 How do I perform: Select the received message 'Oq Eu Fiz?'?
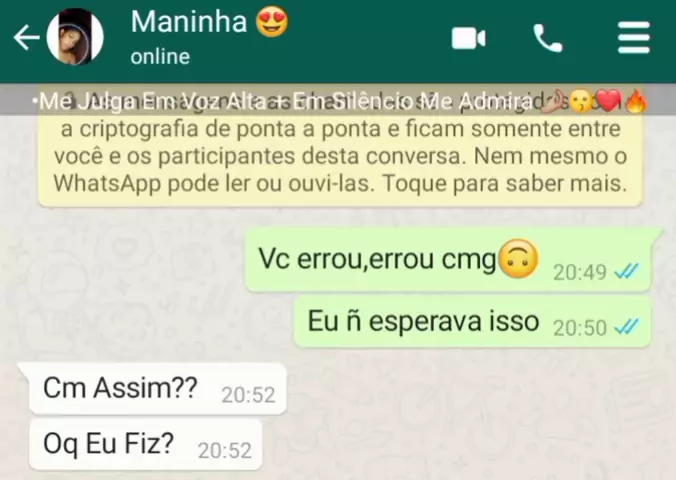tap(146, 444)
